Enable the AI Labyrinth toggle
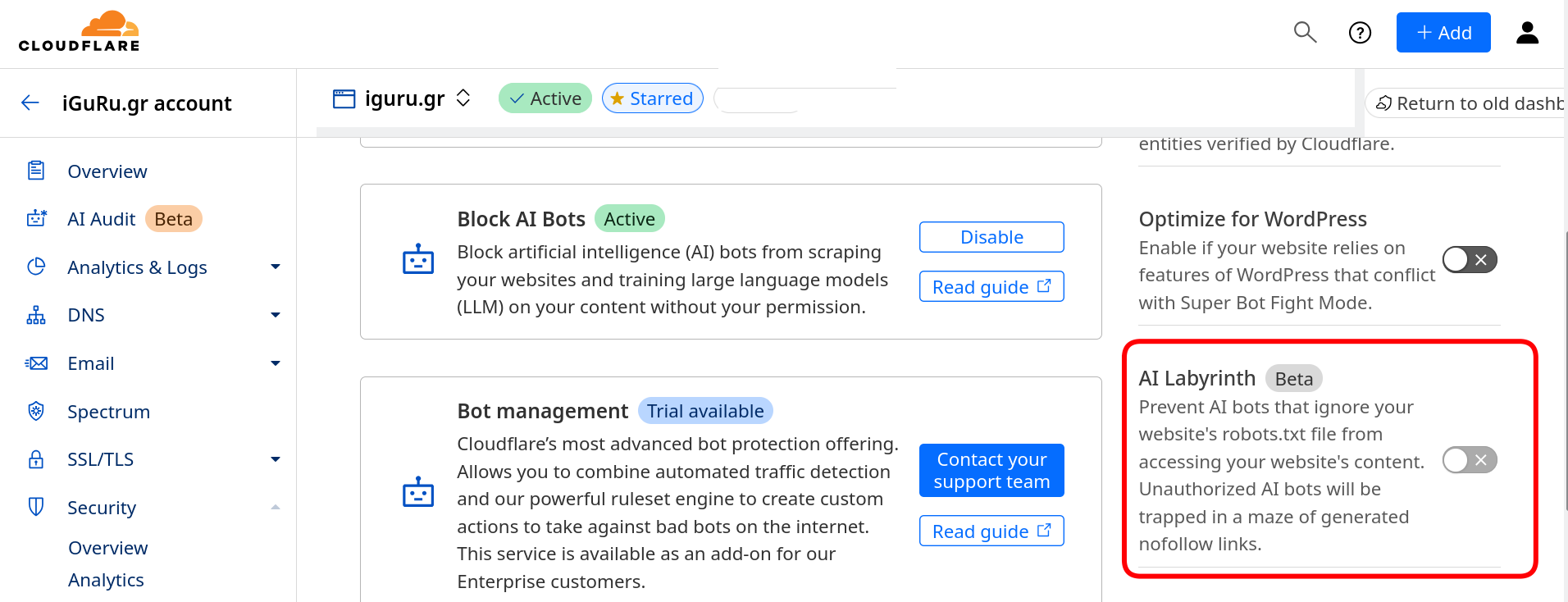This screenshot has height=602, width=1568. tap(1470, 460)
